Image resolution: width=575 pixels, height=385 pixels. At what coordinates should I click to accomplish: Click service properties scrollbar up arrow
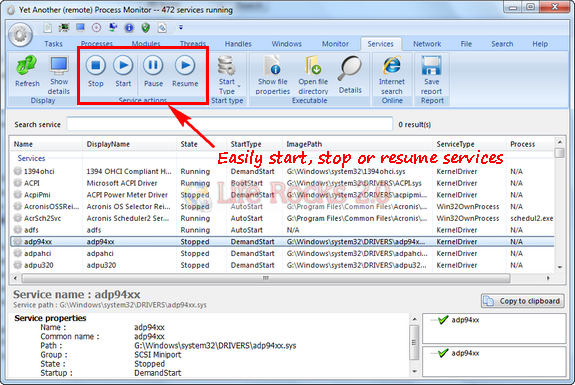414,319
